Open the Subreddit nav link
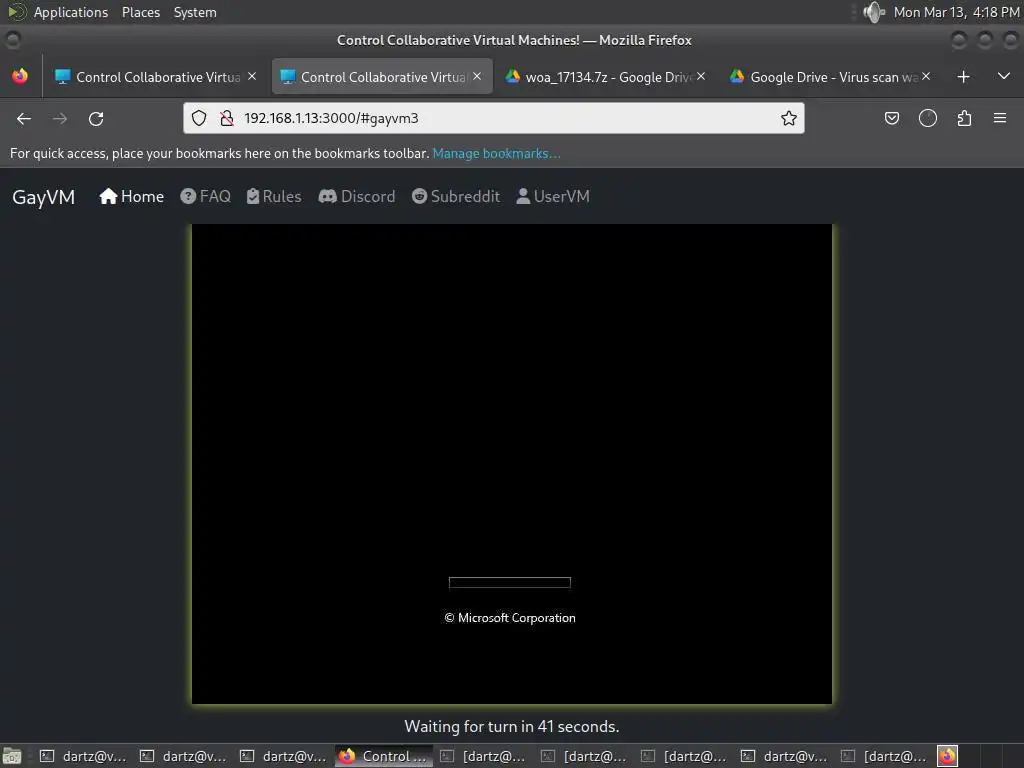Screen dimensions: 1024x768 click(x=456, y=197)
